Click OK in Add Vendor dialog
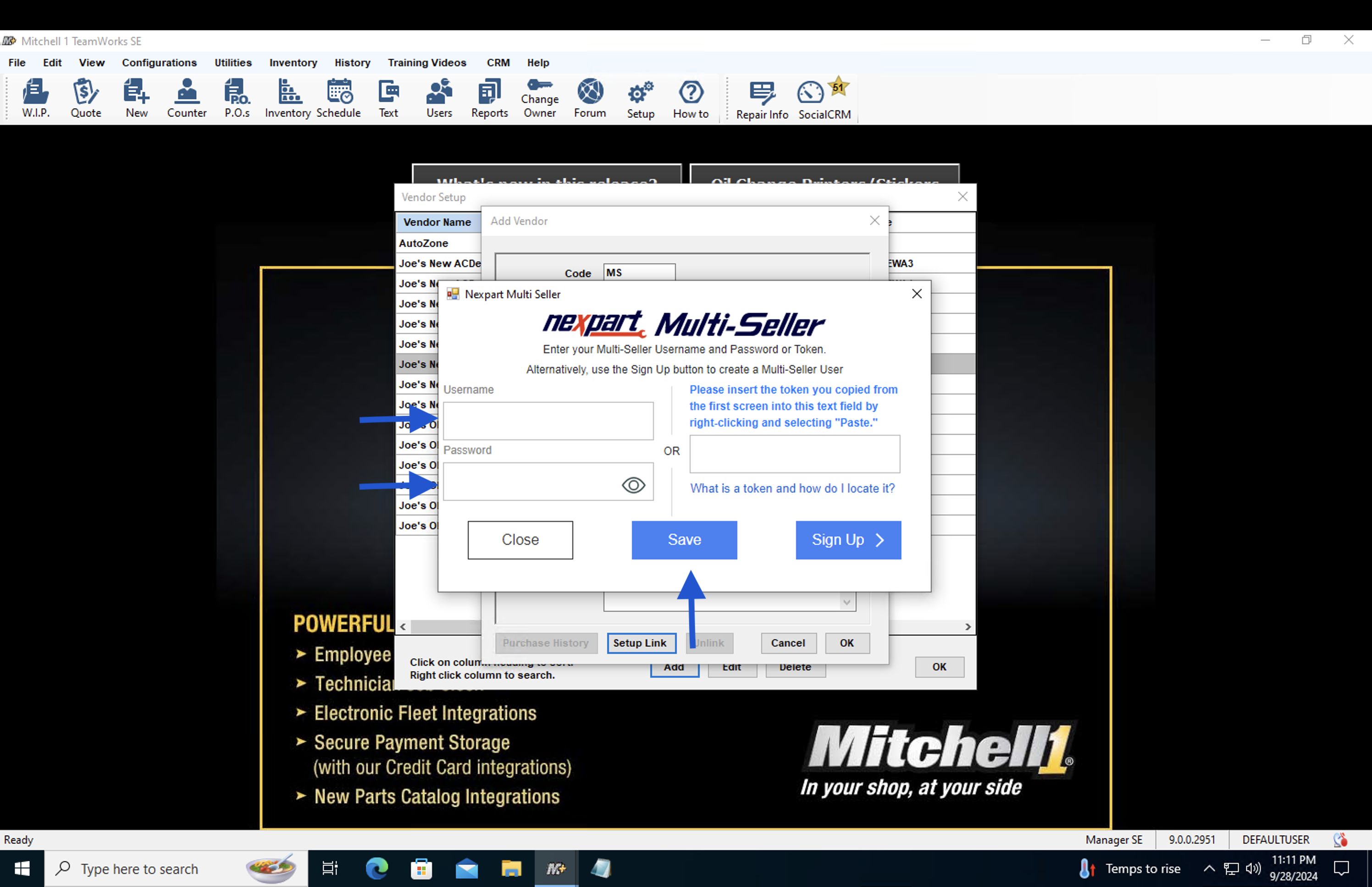Viewport: 1372px width, 887px height. click(x=846, y=643)
